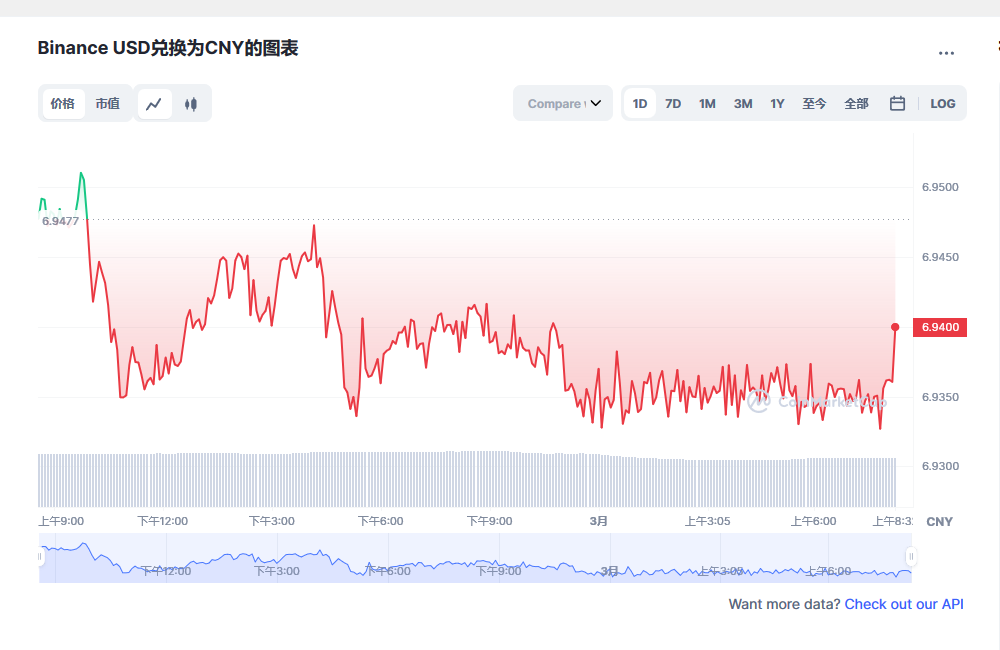Click the 6.9450 y-axis label
Screen dimensions: 1000x650
click(940, 257)
